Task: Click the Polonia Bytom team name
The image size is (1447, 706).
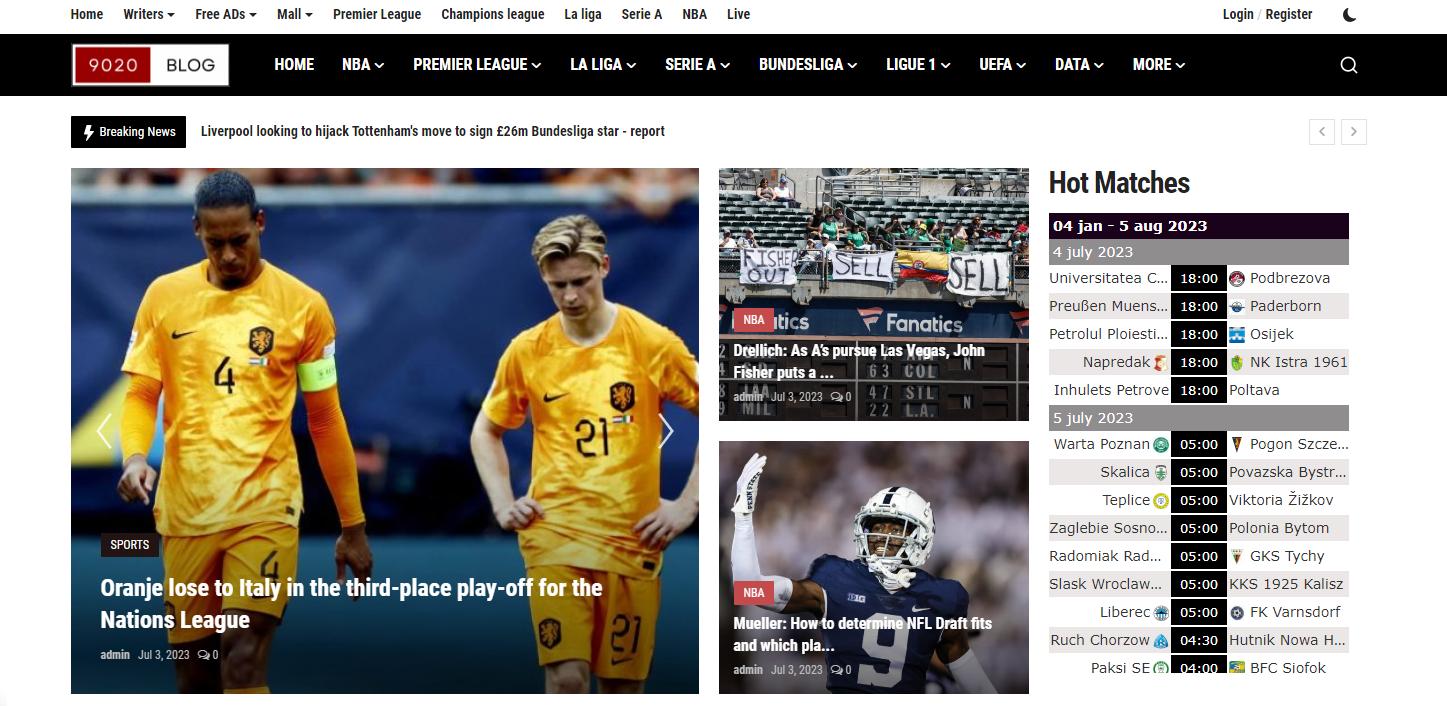Action: (1279, 528)
